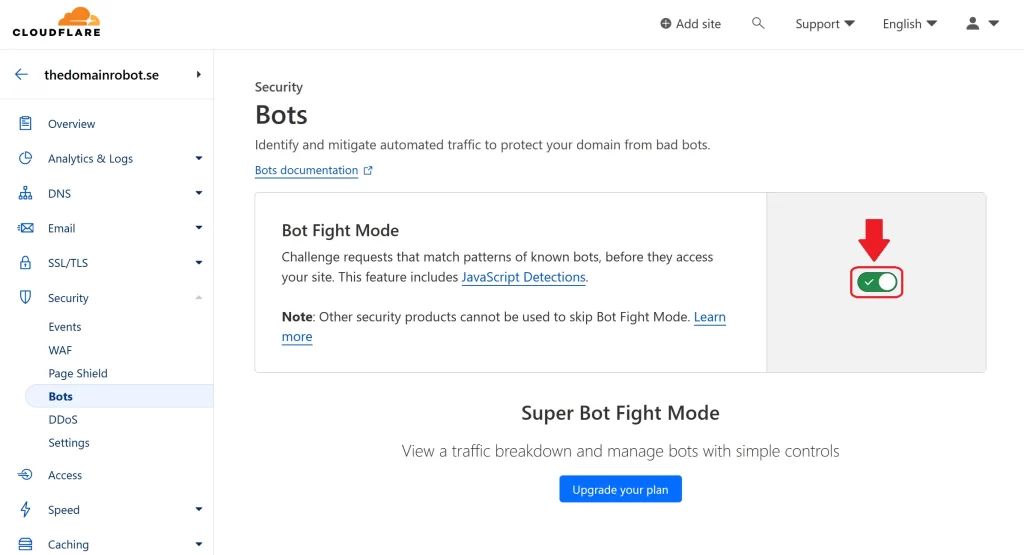1024x555 pixels.
Task: Click the Upgrade your plan button
Action: point(620,490)
